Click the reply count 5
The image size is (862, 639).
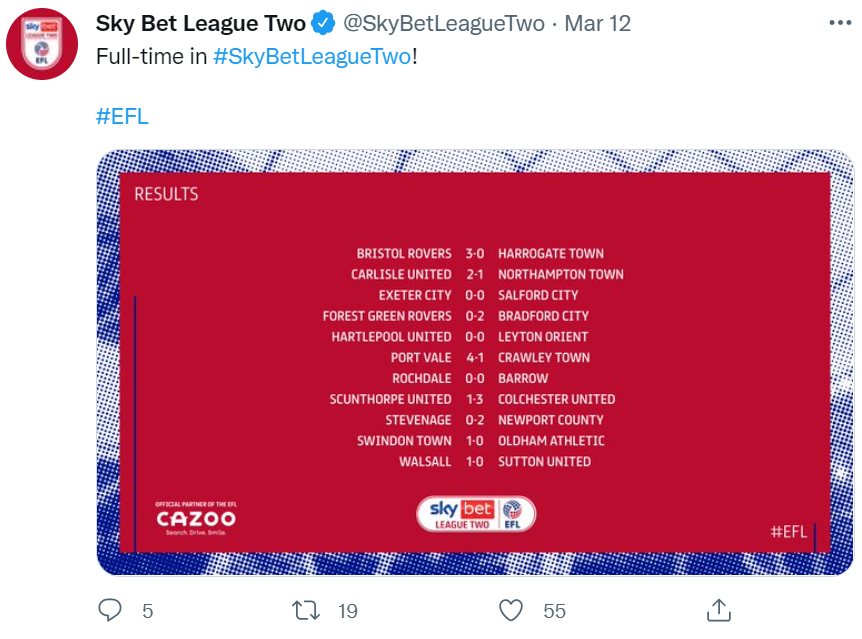147,611
